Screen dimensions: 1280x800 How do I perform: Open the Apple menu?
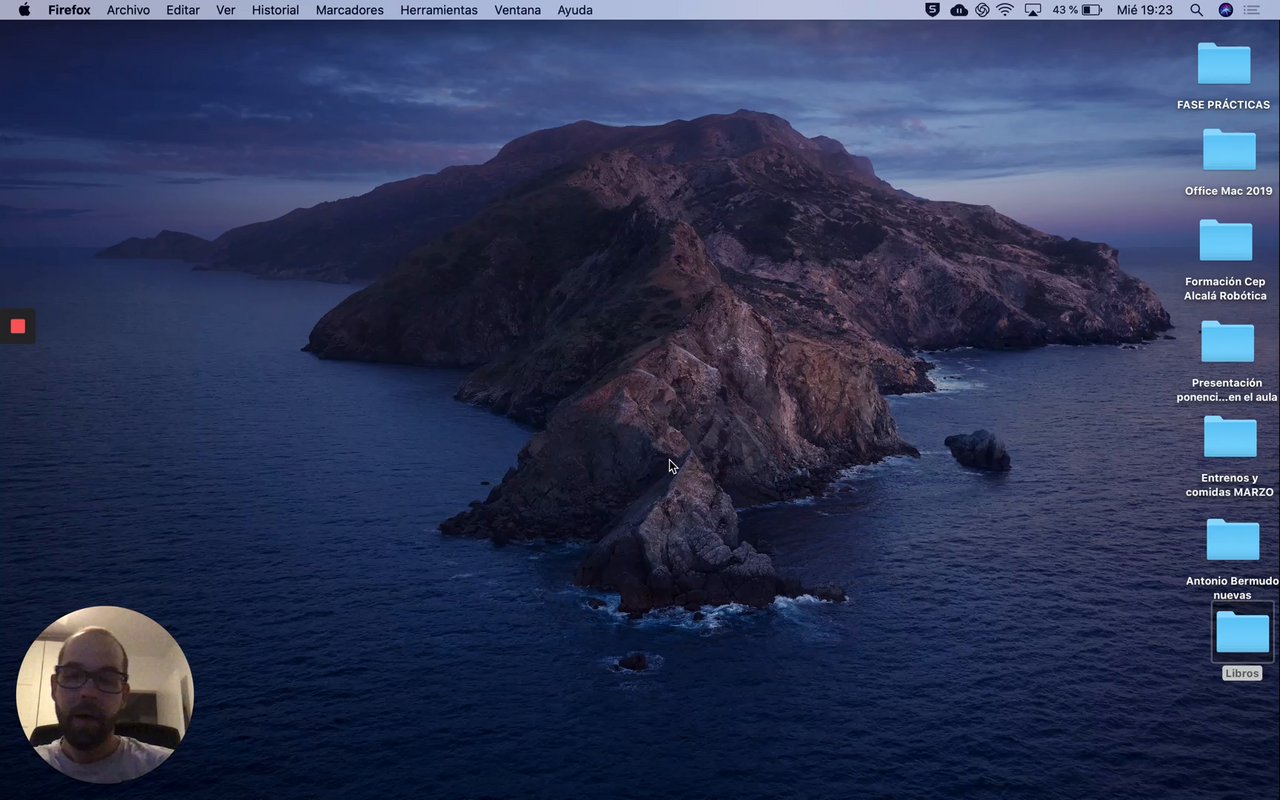25,10
